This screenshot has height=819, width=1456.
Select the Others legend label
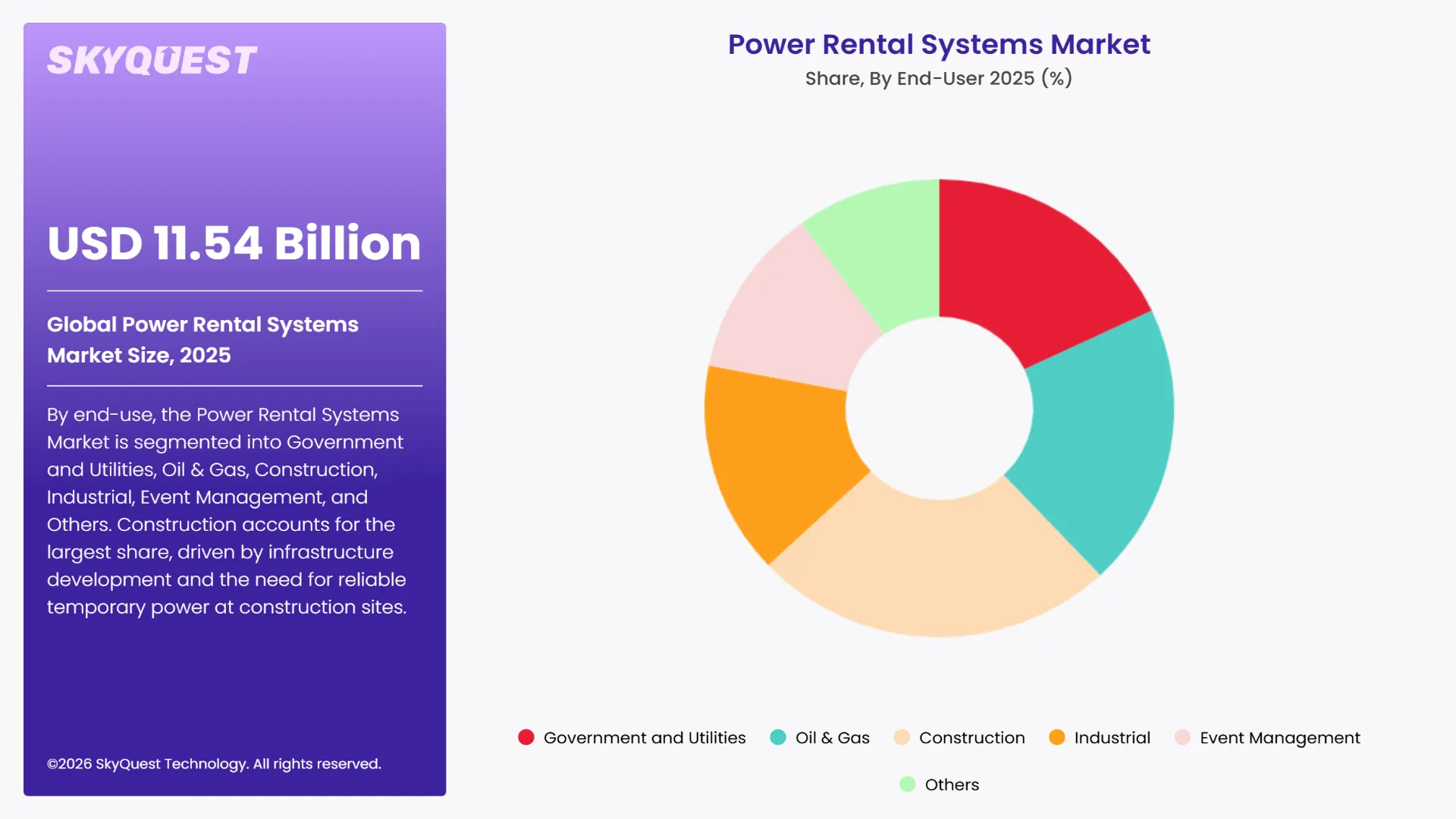tap(952, 785)
